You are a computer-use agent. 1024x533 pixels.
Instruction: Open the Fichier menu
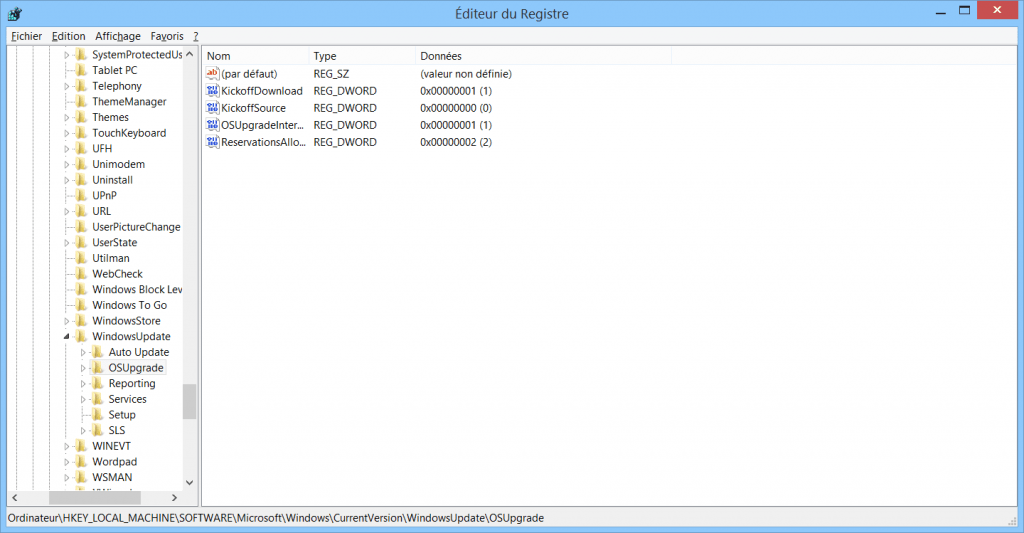pos(26,36)
